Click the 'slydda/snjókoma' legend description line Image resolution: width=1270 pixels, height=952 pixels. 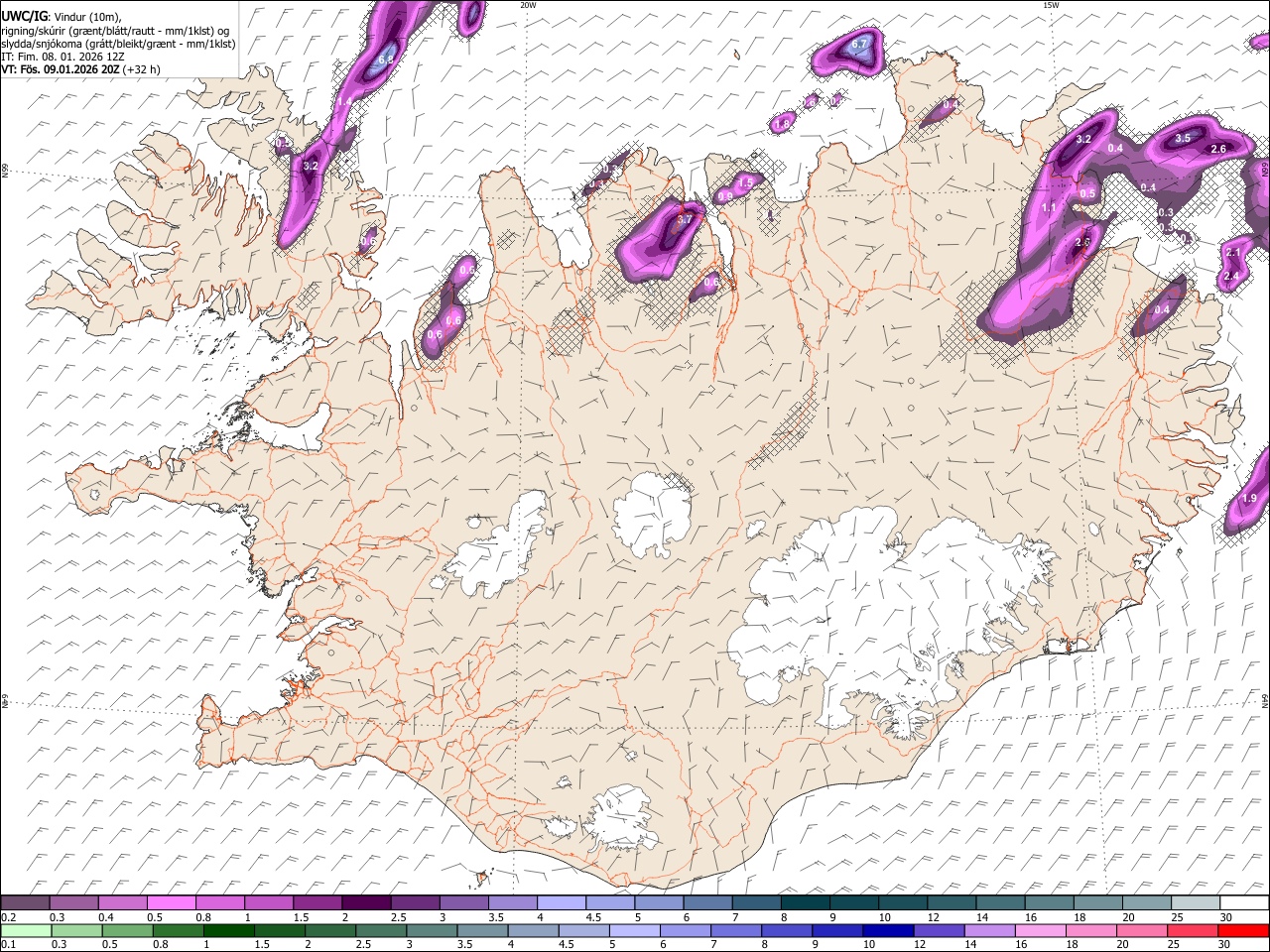point(118,44)
